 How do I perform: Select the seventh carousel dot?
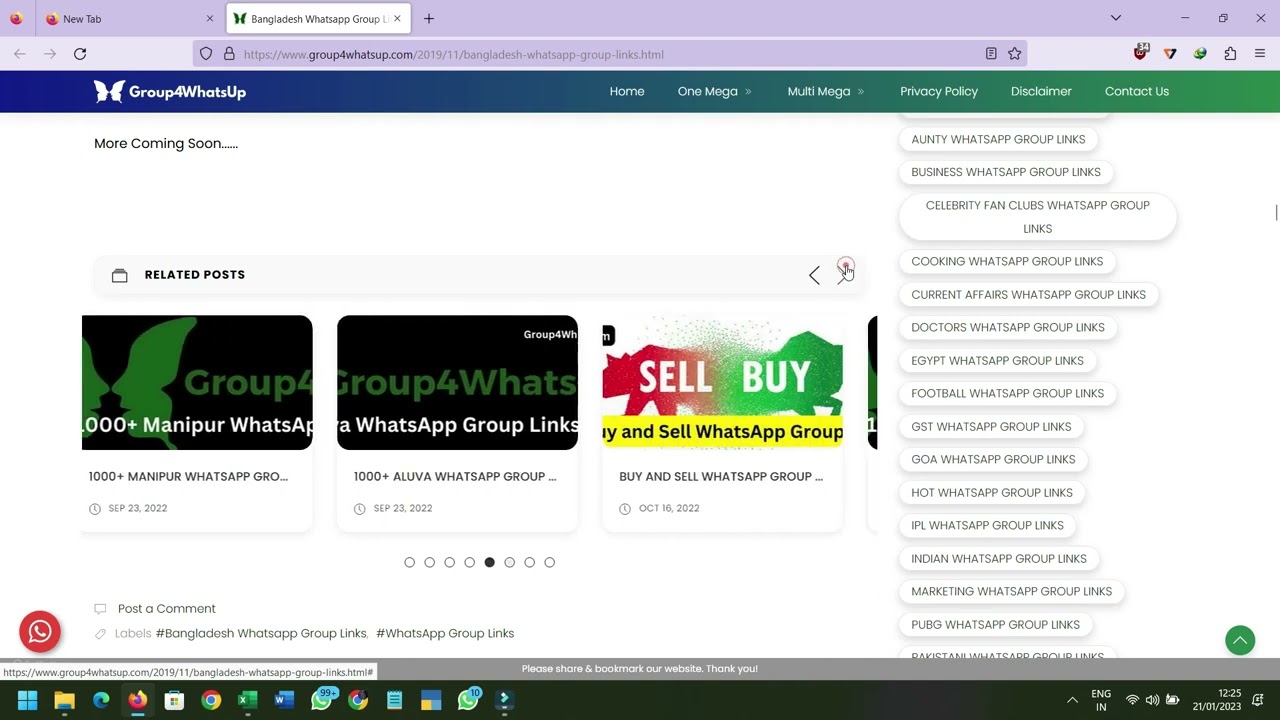click(x=529, y=562)
